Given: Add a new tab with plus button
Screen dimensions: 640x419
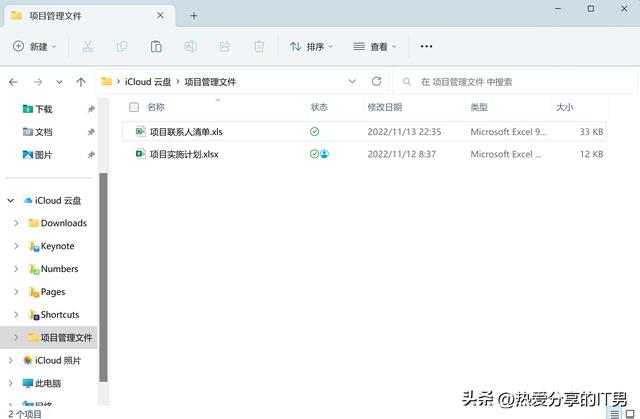Looking at the screenshot, I should coord(194,16).
